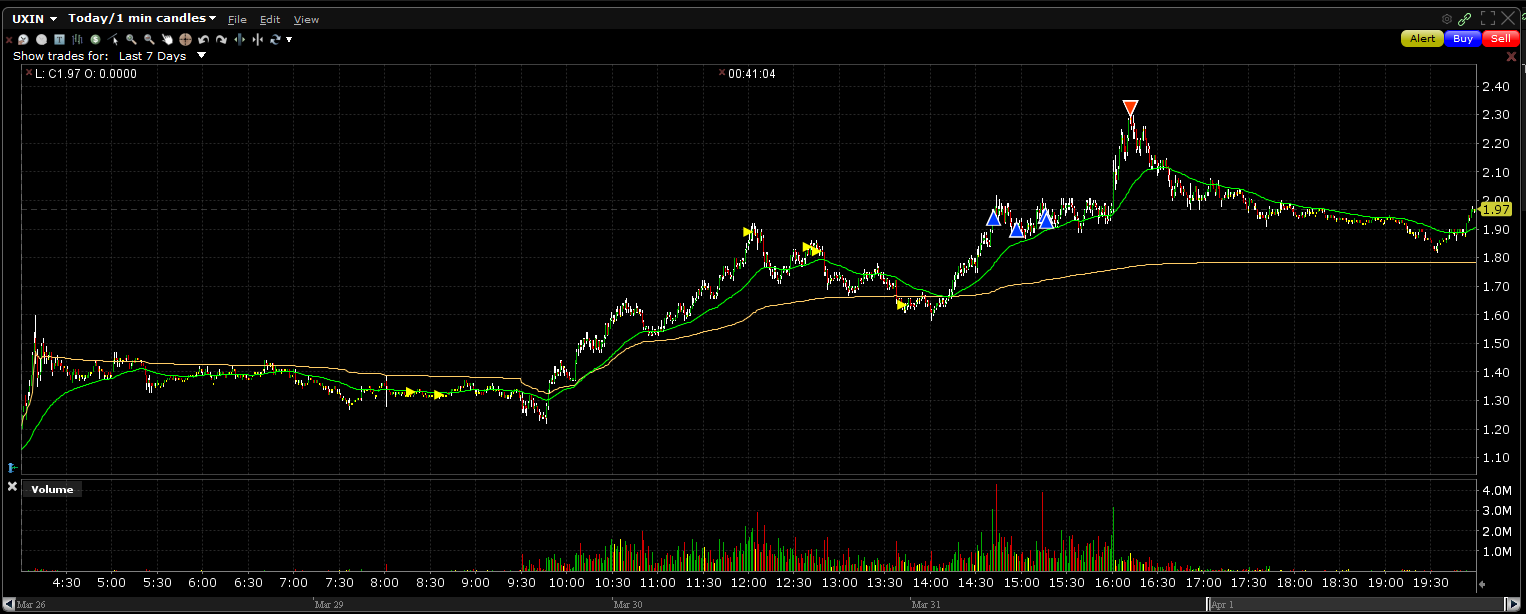Viewport: 1526px width, 614px height.
Task: Click the zoom out magnifier icon
Action: click(149, 39)
